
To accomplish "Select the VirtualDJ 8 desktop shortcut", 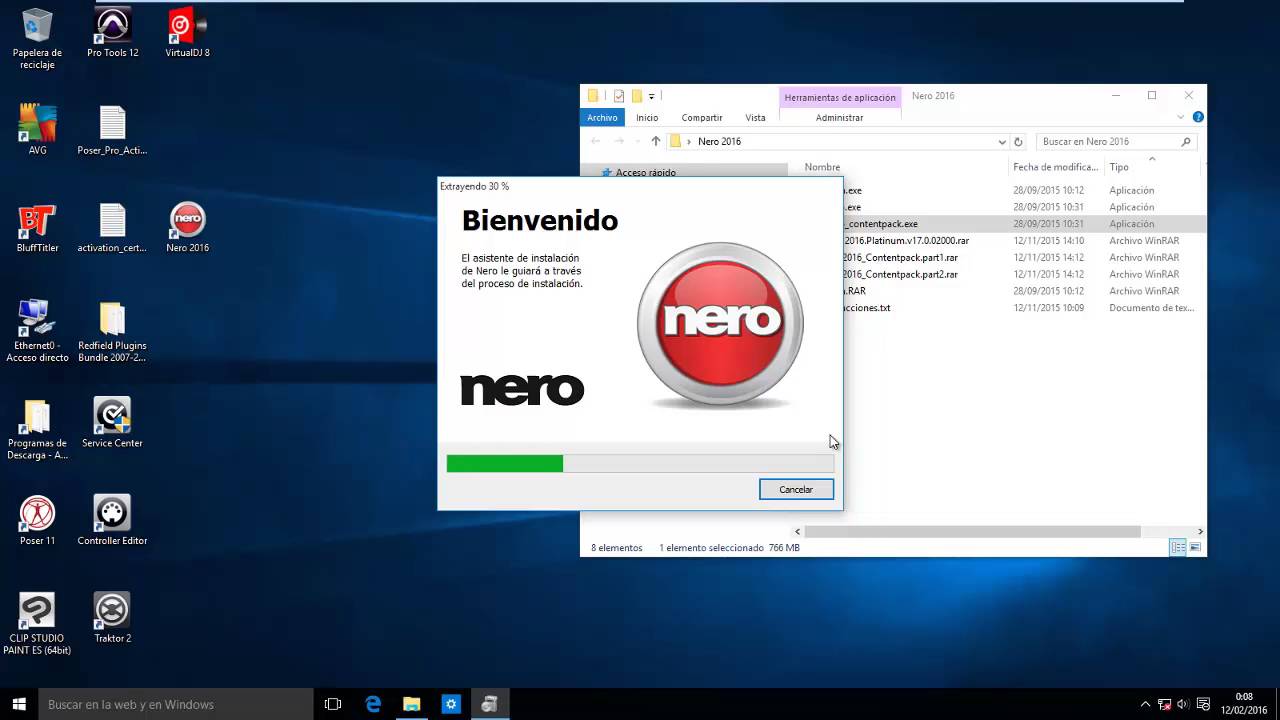I will coord(187,34).
